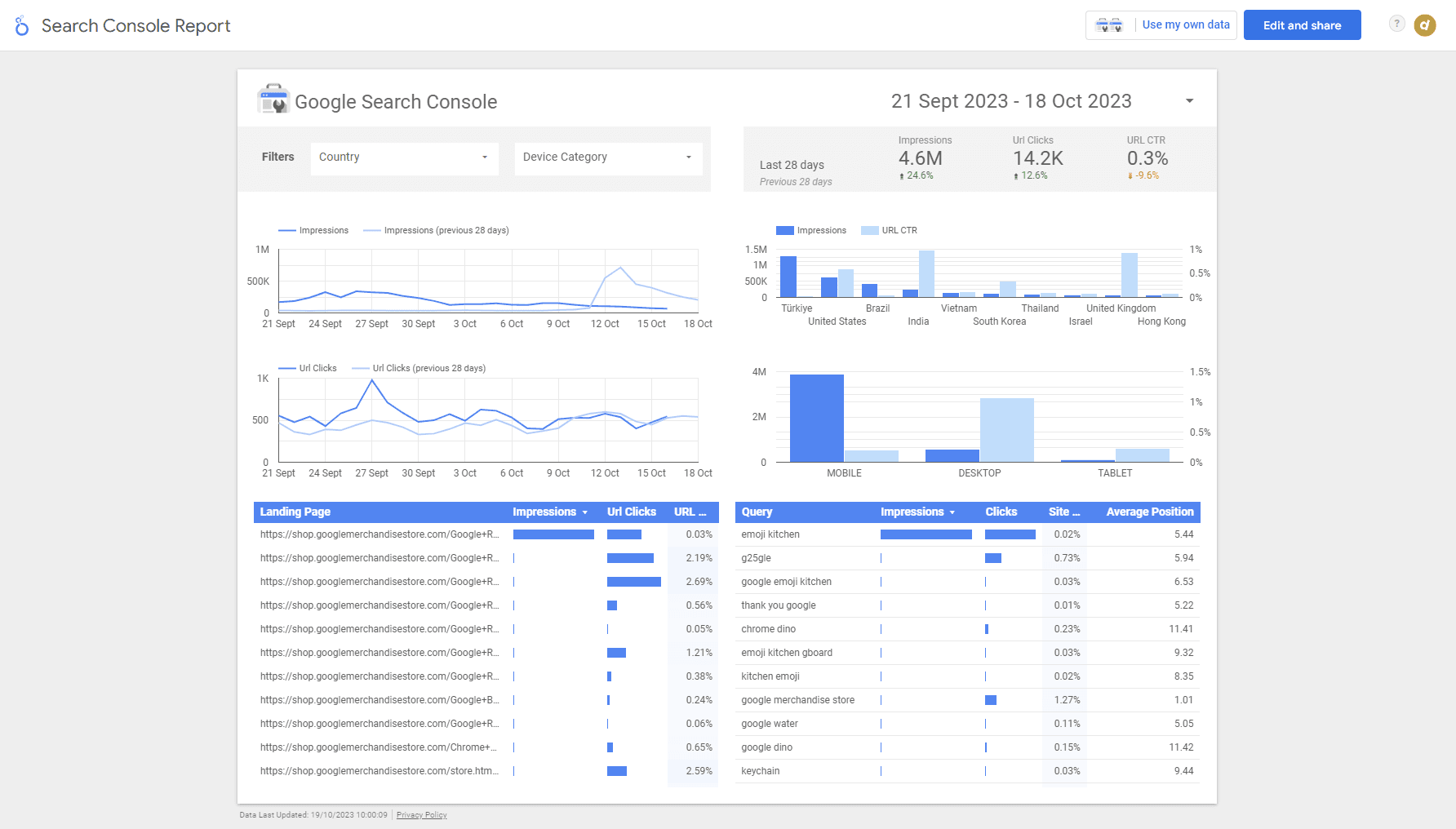
Task: Open the user account avatar
Action: (x=1425, y=25)
